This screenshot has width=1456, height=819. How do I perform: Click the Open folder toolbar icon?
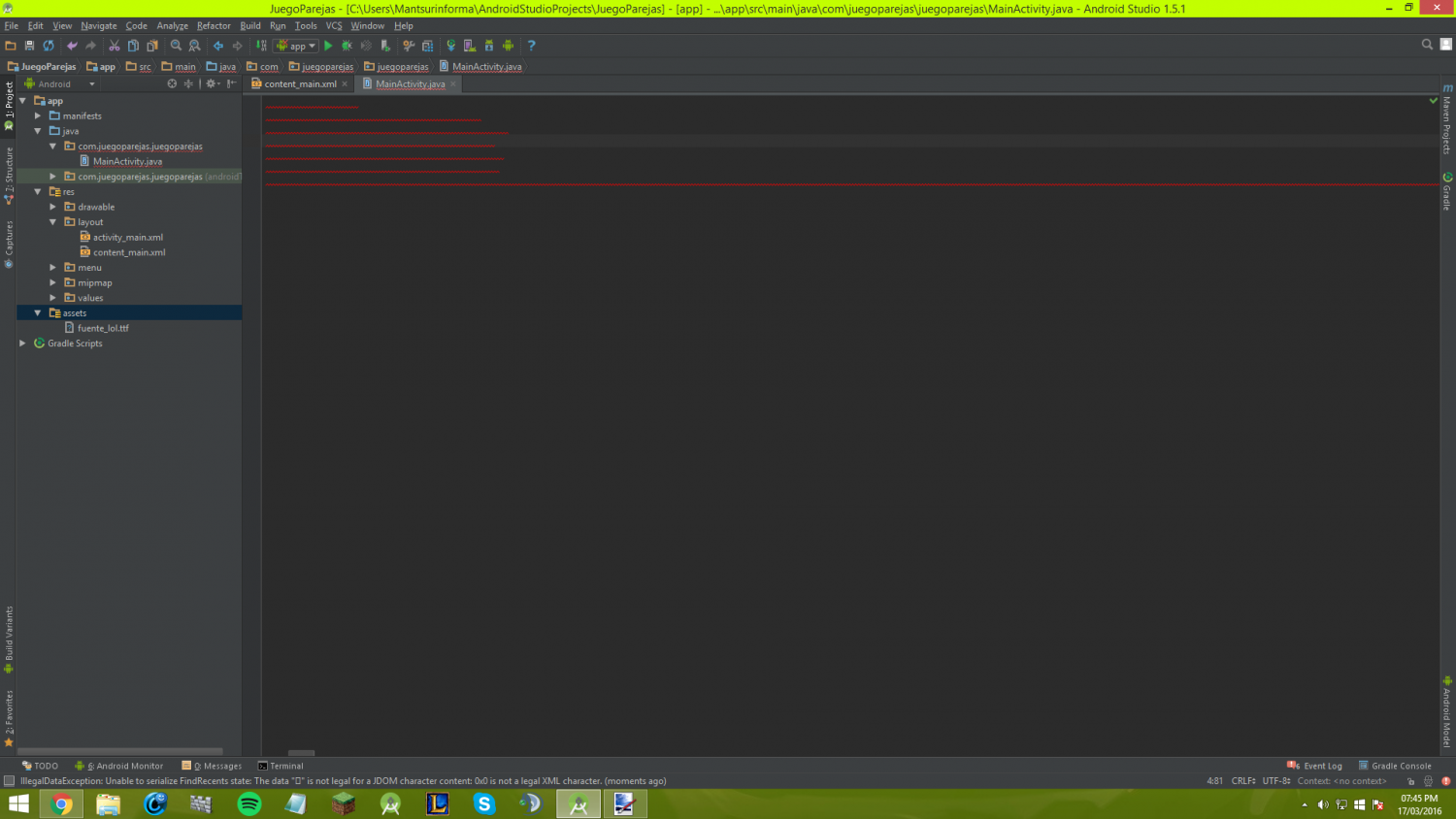pyautogui.click(x=11, y=46)
